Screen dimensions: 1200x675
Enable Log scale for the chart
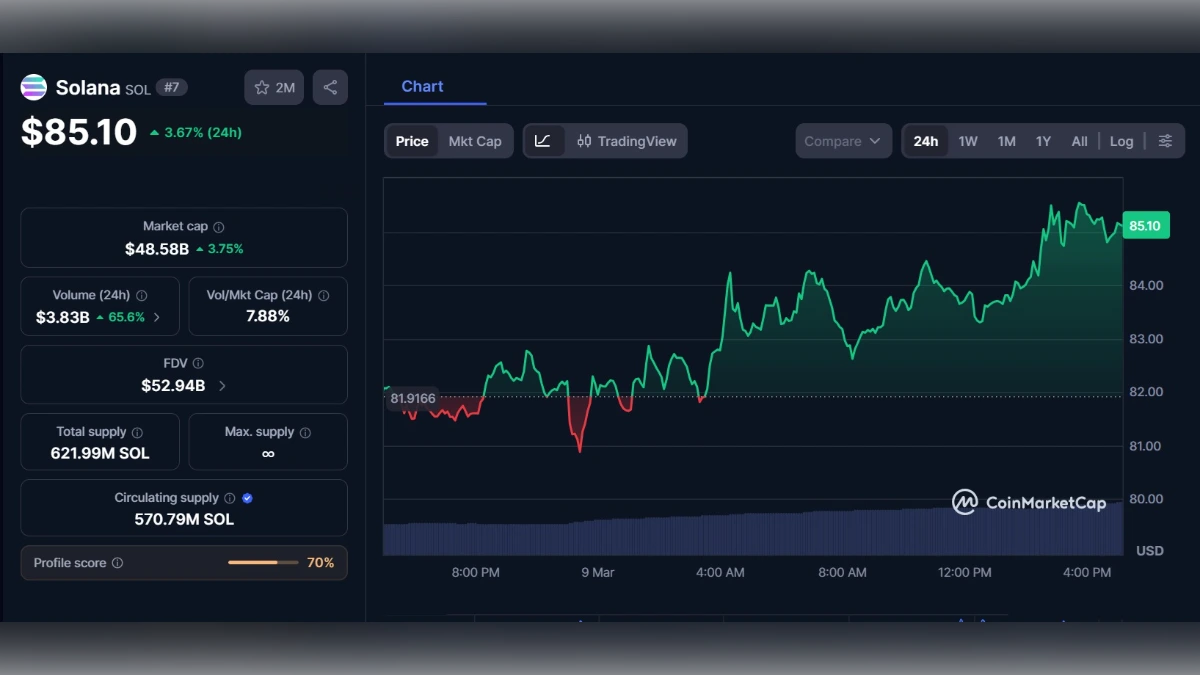tap(1121, 141)
